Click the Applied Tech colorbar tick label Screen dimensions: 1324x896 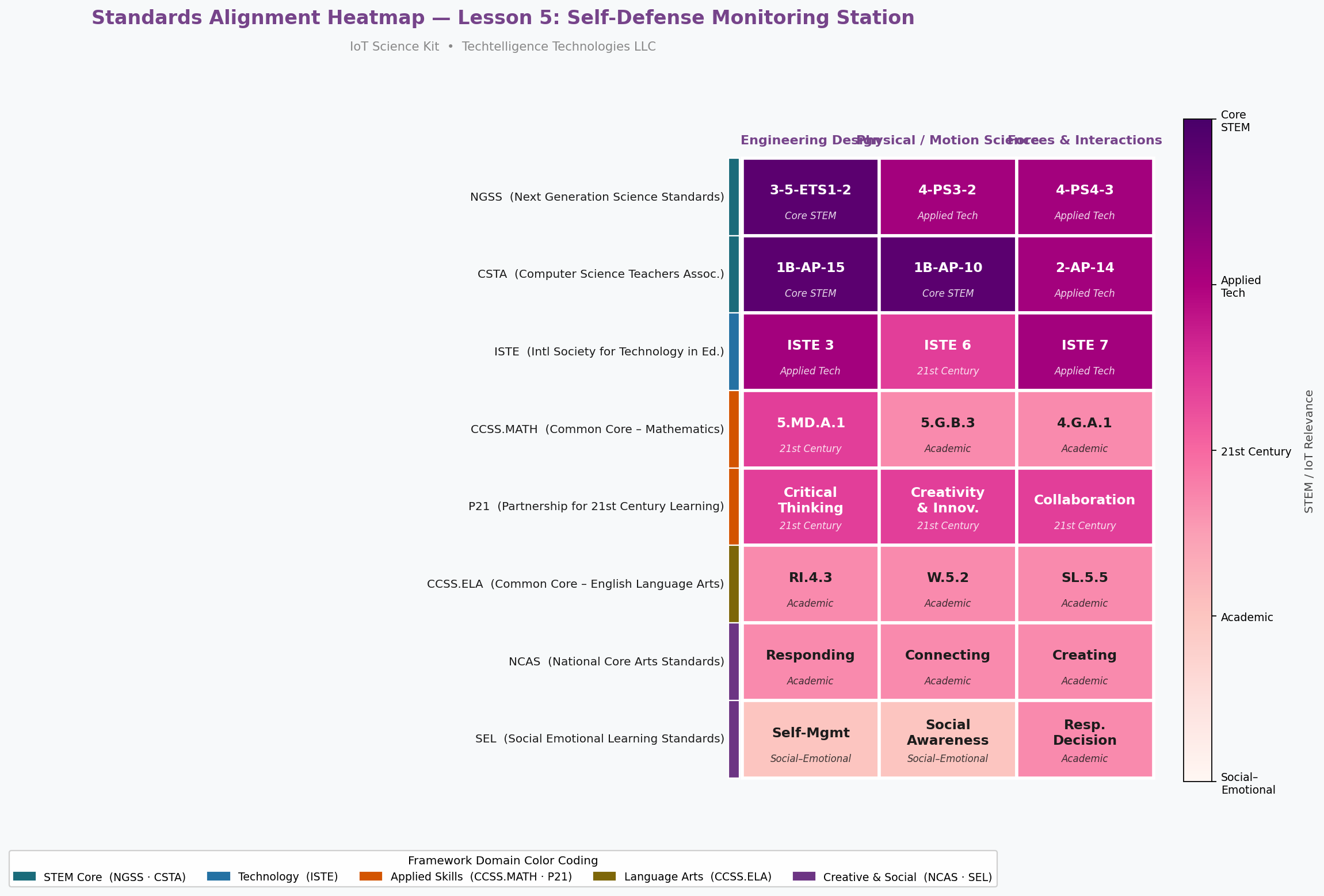(1241, 286)
